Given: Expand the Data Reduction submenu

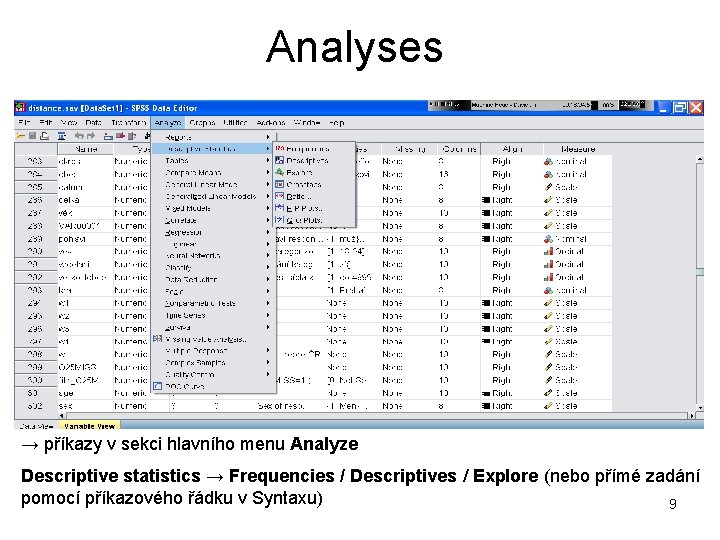Looking at the screenshot, I should [x=268, y=279].
